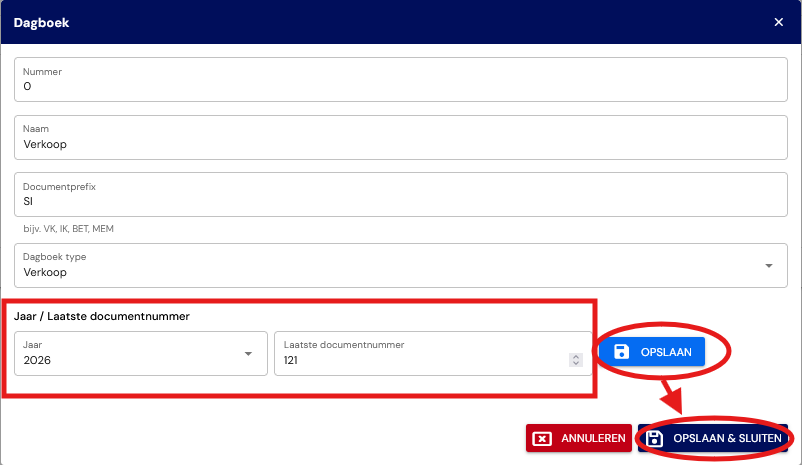Click the Jaar / Laatste documentnummer heading
802x465 pixels.
102,316
